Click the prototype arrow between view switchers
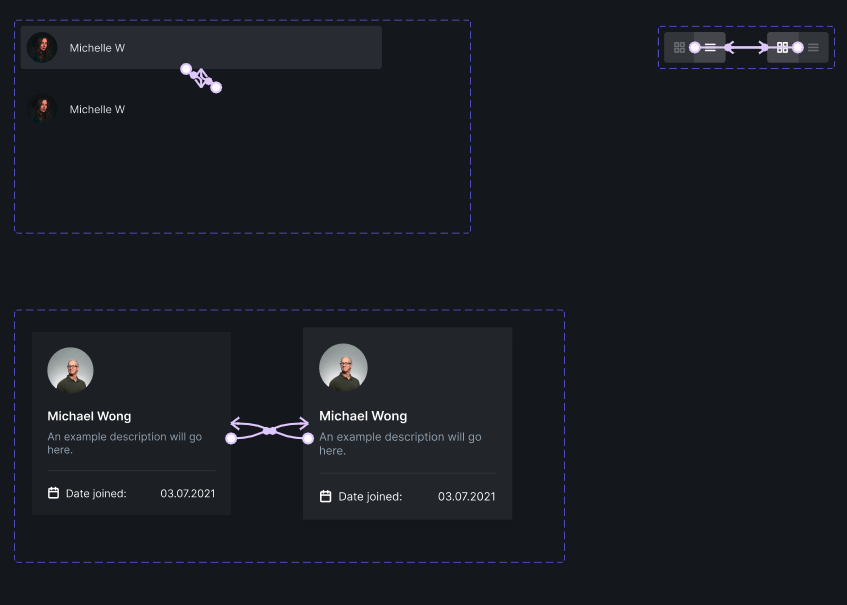The width and height of the screenshot is (847, 605). click(746, 47)
